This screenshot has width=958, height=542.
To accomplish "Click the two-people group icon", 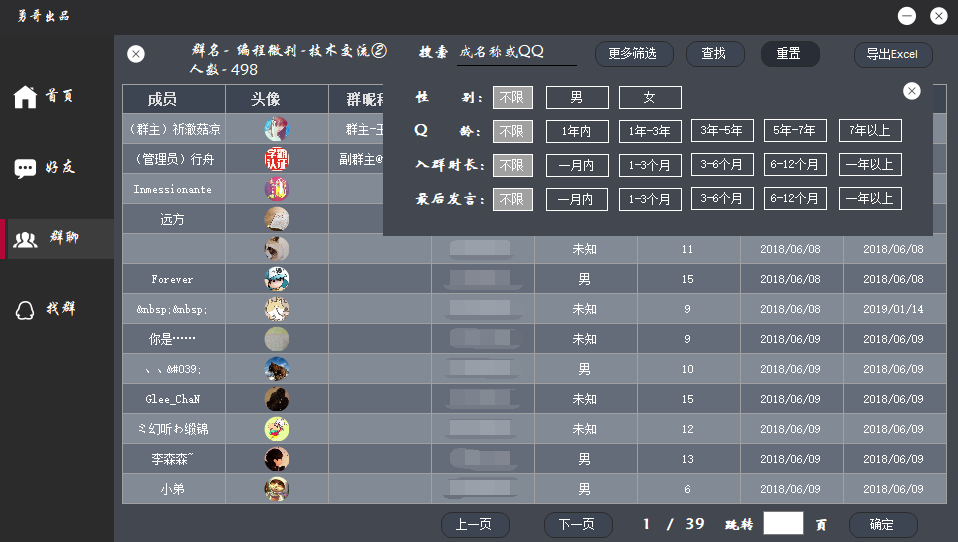I will [26, 240].
